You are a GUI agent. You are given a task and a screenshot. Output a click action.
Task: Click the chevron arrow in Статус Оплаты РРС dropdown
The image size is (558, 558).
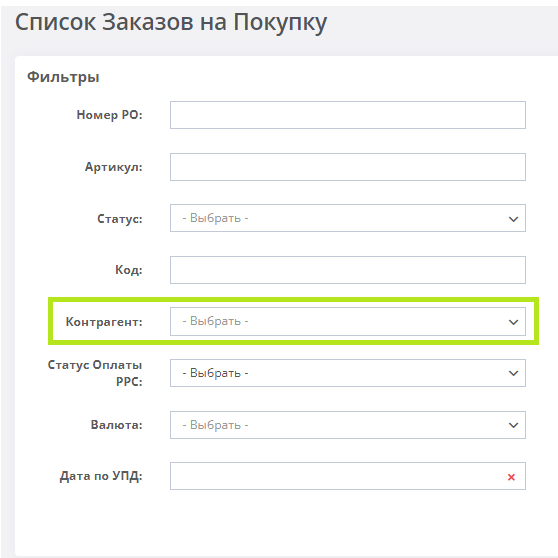[x=513, y=373]
